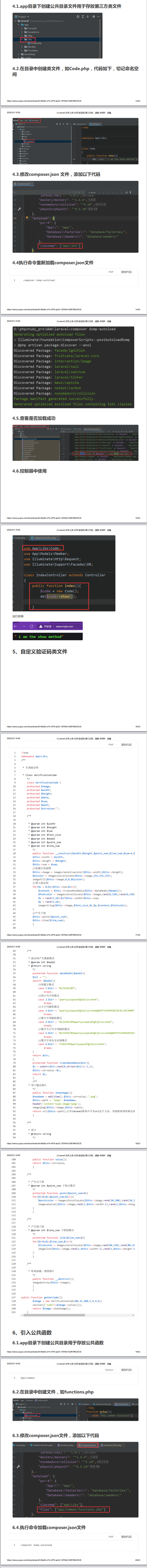
Task: Click the hide dash icon in the 4.1 Project panel toolbar
Action: (x=98, y=16)
